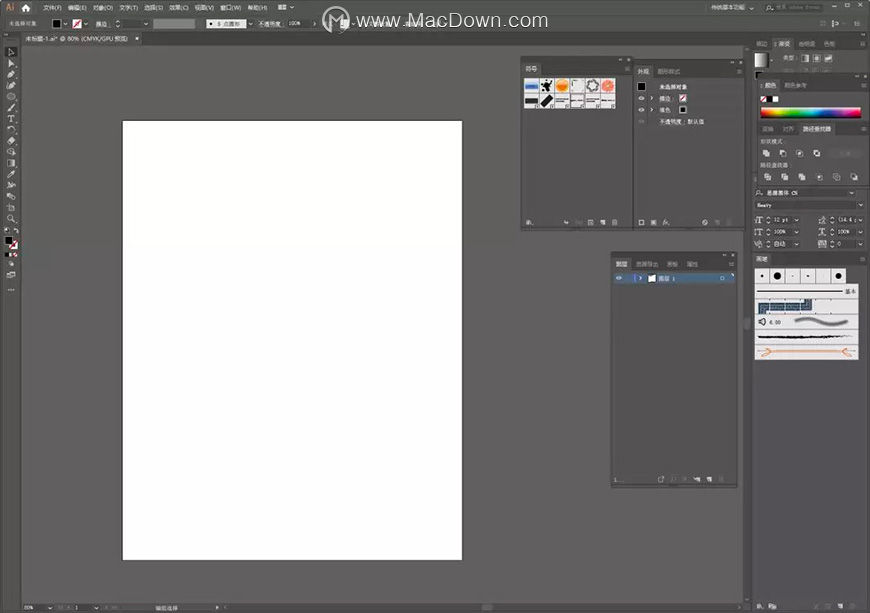Open the workspace switcher dropdown at top right
Image resolution: width=870 pixels, height=613 pixels.
[733, 8]
